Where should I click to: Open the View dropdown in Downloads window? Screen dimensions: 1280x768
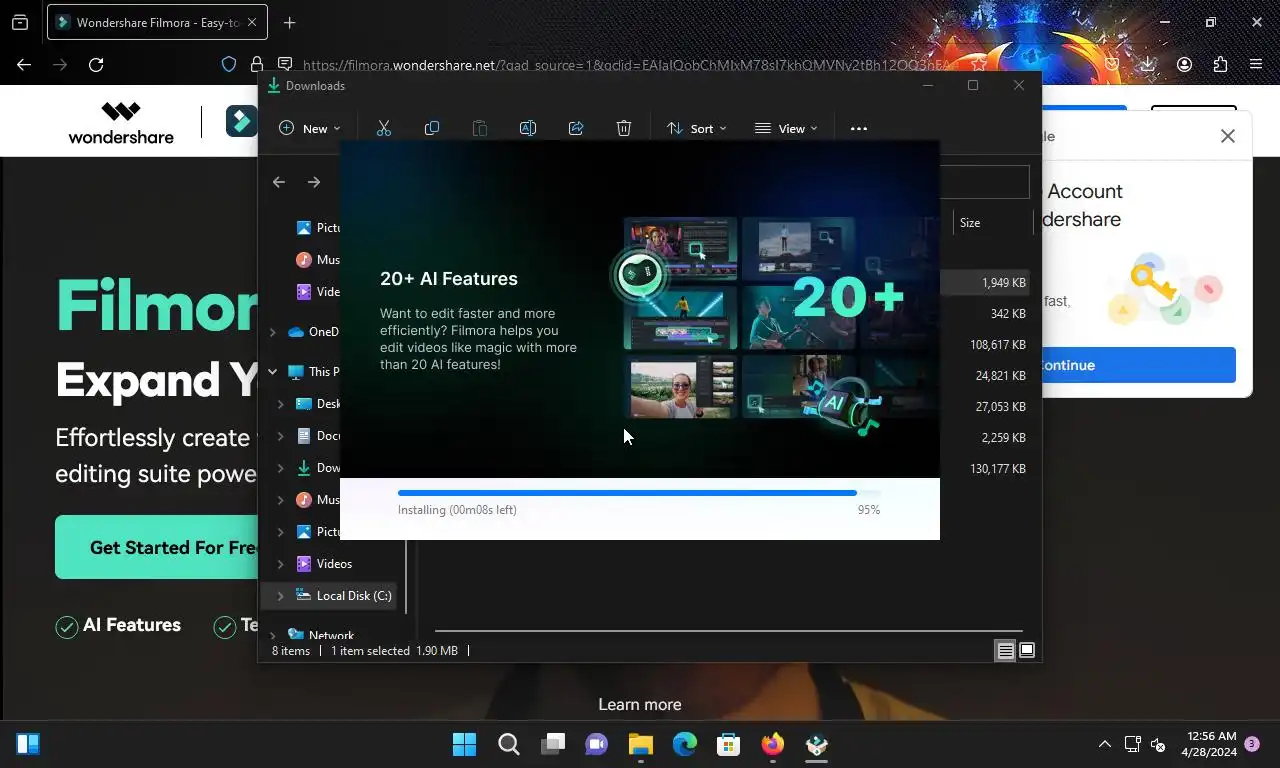(x=786, y=128)
